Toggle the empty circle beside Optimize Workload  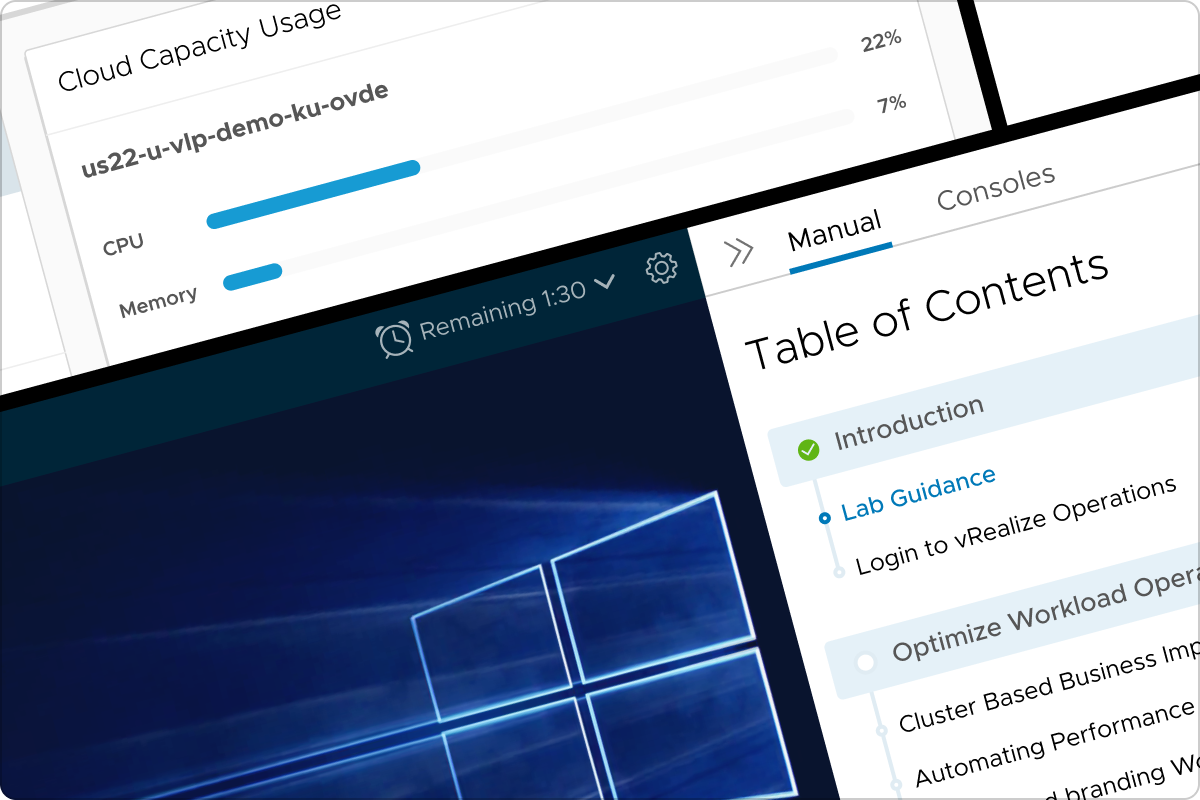click(865, 661)
